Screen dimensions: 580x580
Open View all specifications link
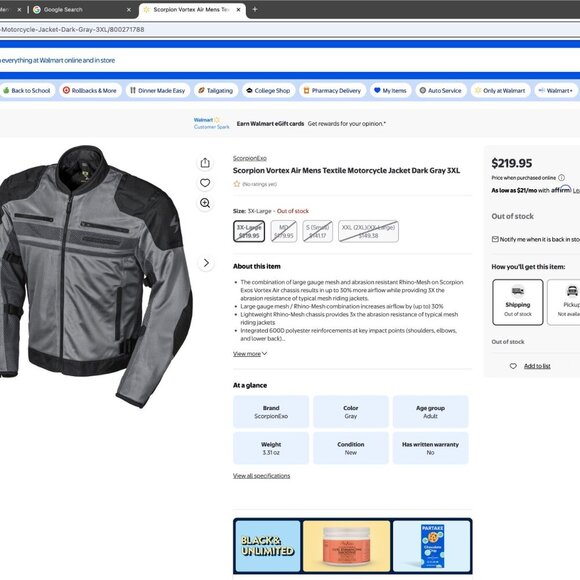[x=262, y=476]
